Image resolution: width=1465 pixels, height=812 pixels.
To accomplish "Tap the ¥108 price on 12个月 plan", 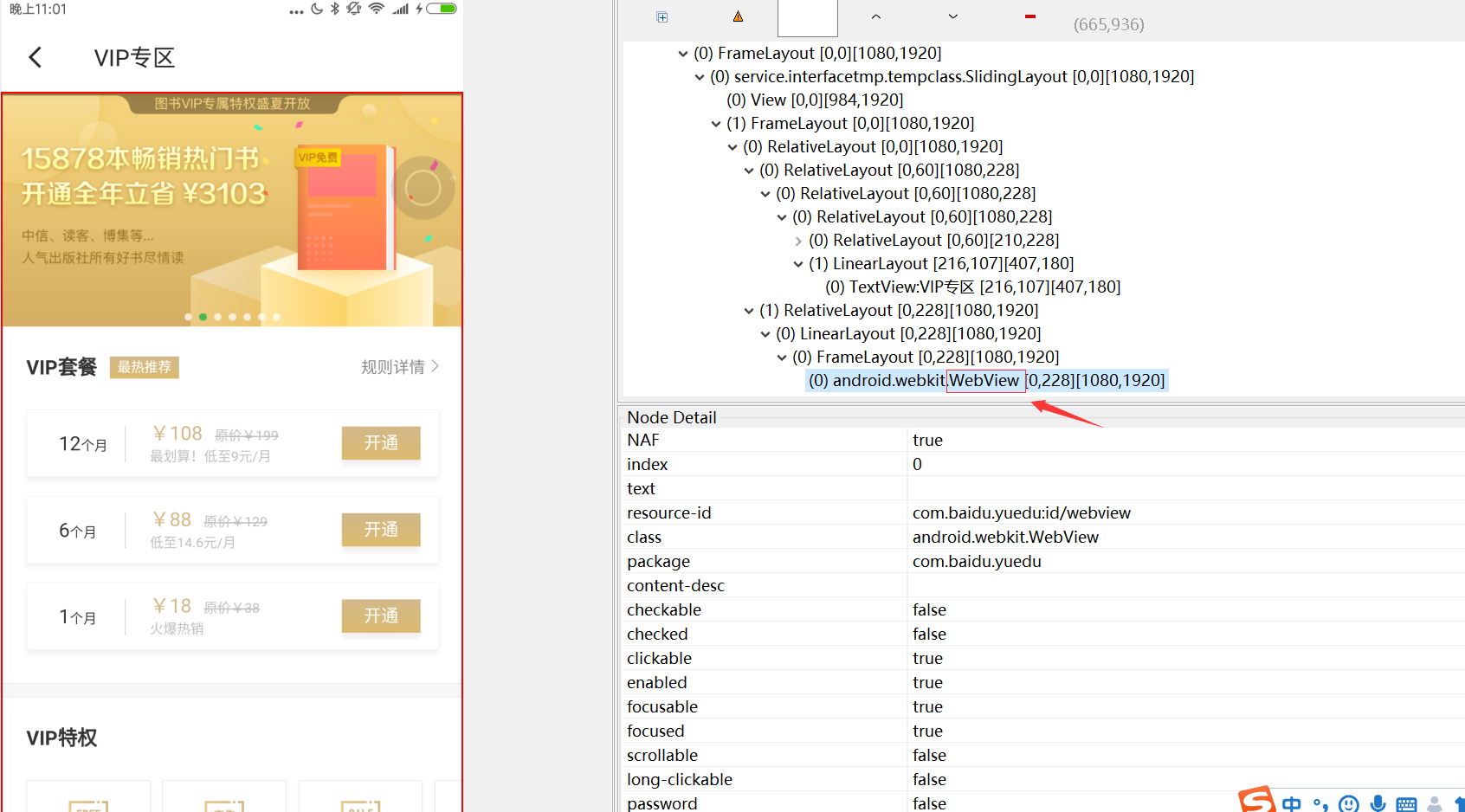I will (177, 433).
